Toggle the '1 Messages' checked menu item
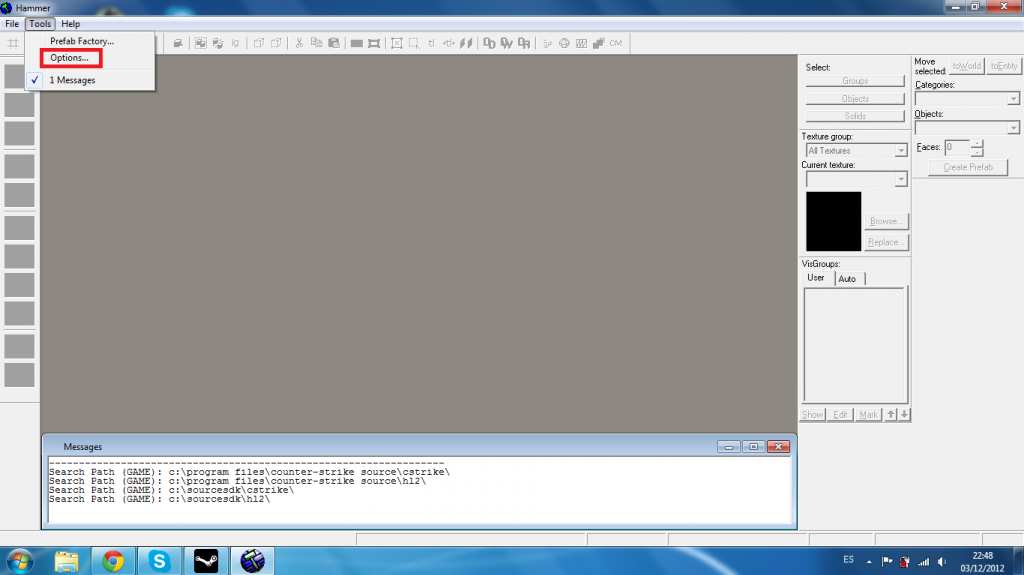 (90, 80)
